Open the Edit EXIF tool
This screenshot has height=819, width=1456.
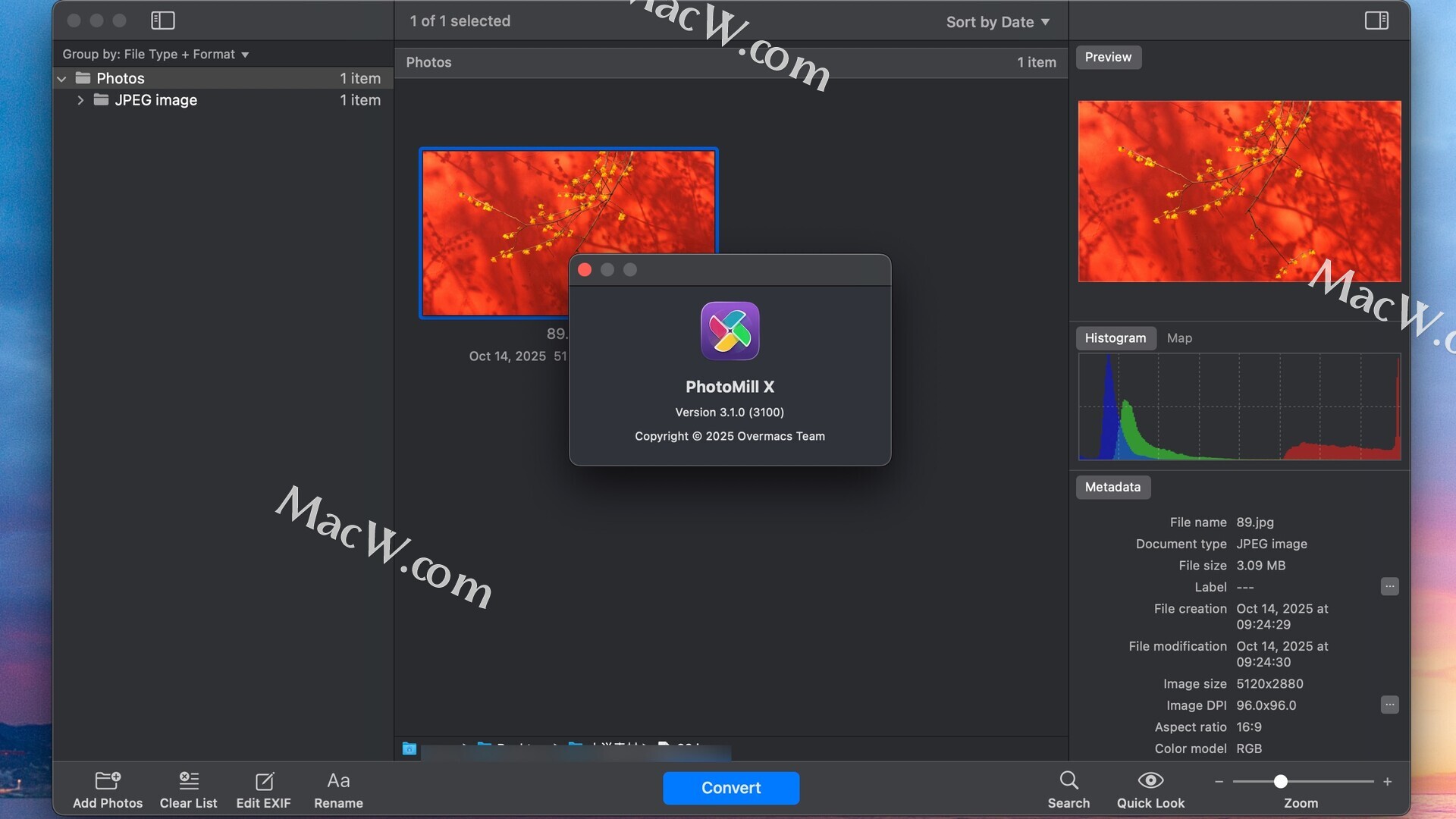tap(263, 780)
